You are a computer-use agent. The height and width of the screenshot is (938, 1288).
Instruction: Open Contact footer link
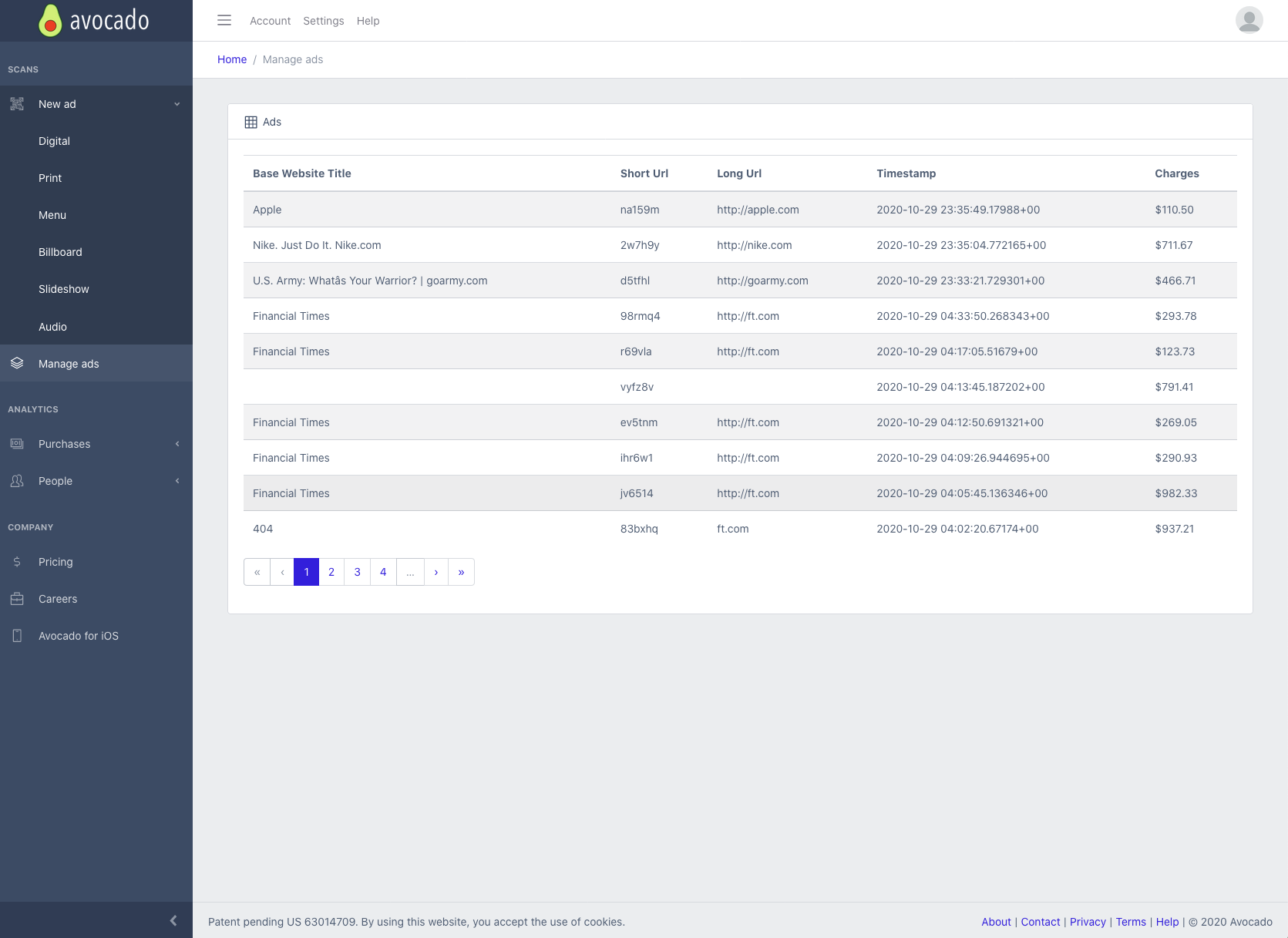point(1041,922)
